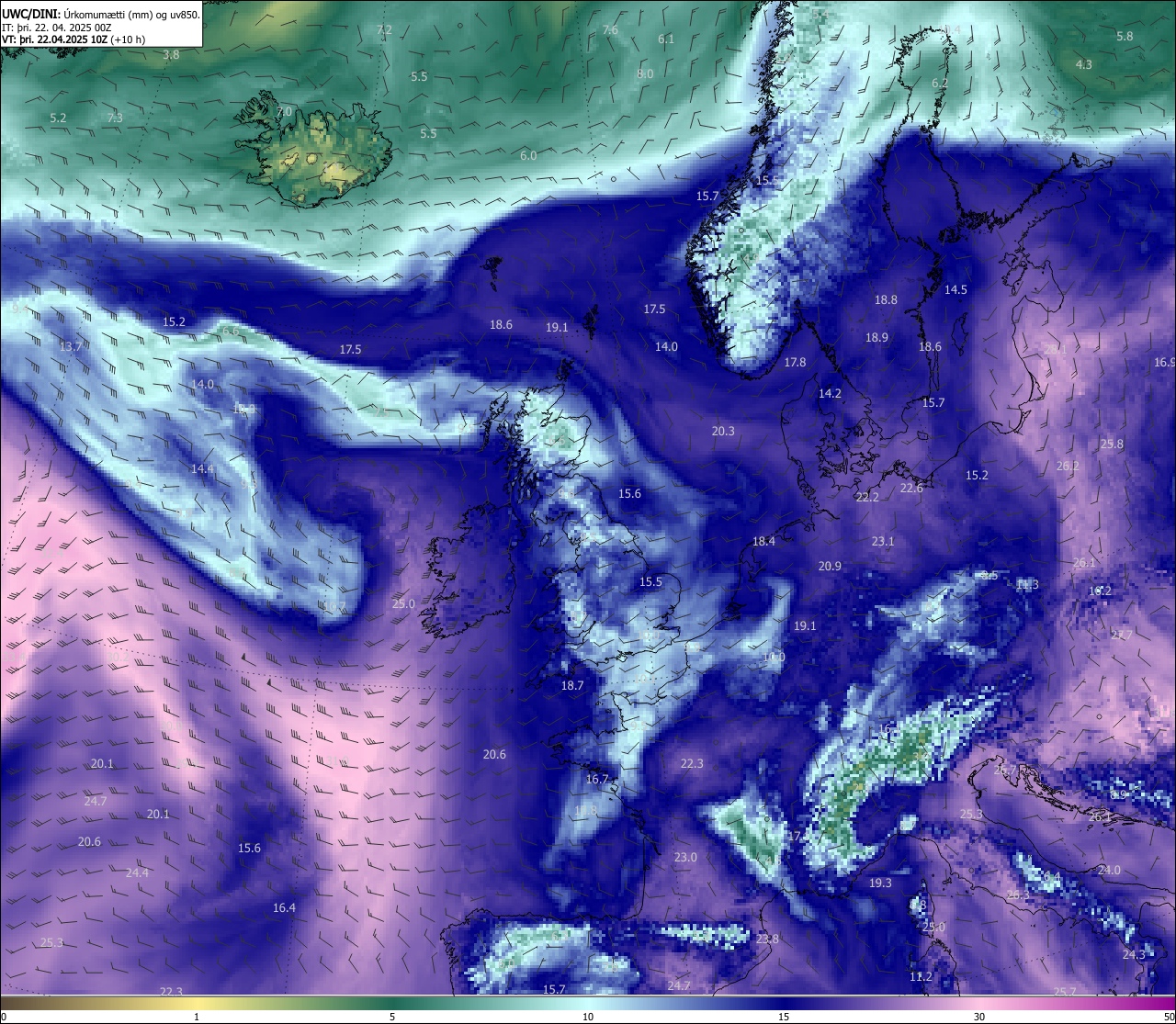
Task: Click the UWC/DINI title line
Action: click(101, 14)
